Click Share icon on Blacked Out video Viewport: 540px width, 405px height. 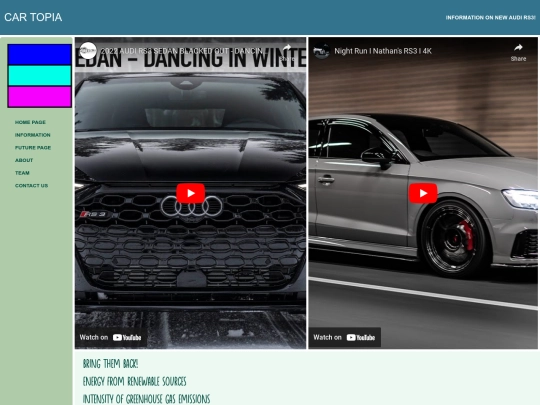click(287, 52)
